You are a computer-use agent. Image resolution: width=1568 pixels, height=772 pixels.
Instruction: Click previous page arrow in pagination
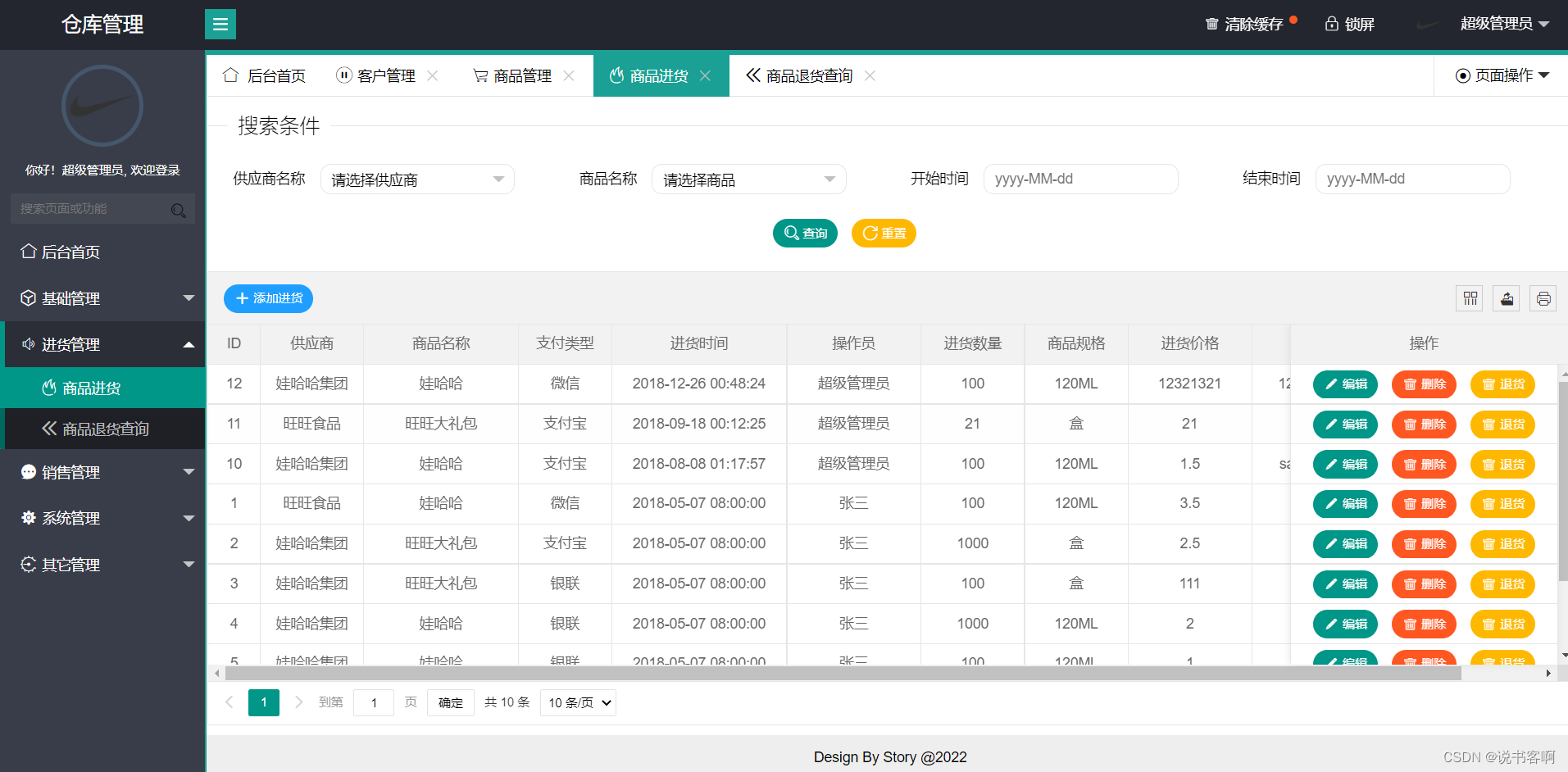(x=230, y=702)
